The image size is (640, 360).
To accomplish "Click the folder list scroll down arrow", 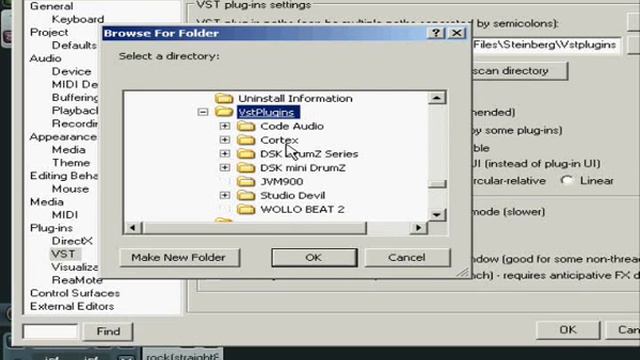I will click(x=436, y=214).
